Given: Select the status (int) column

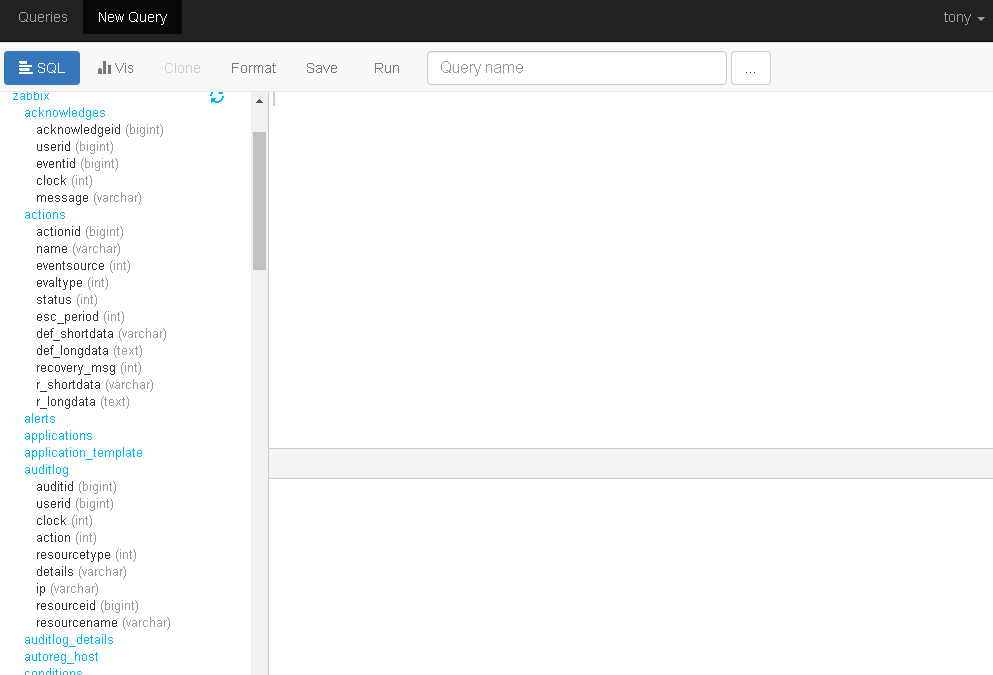Looking at the screenshot, I should (x=66, y=300).
